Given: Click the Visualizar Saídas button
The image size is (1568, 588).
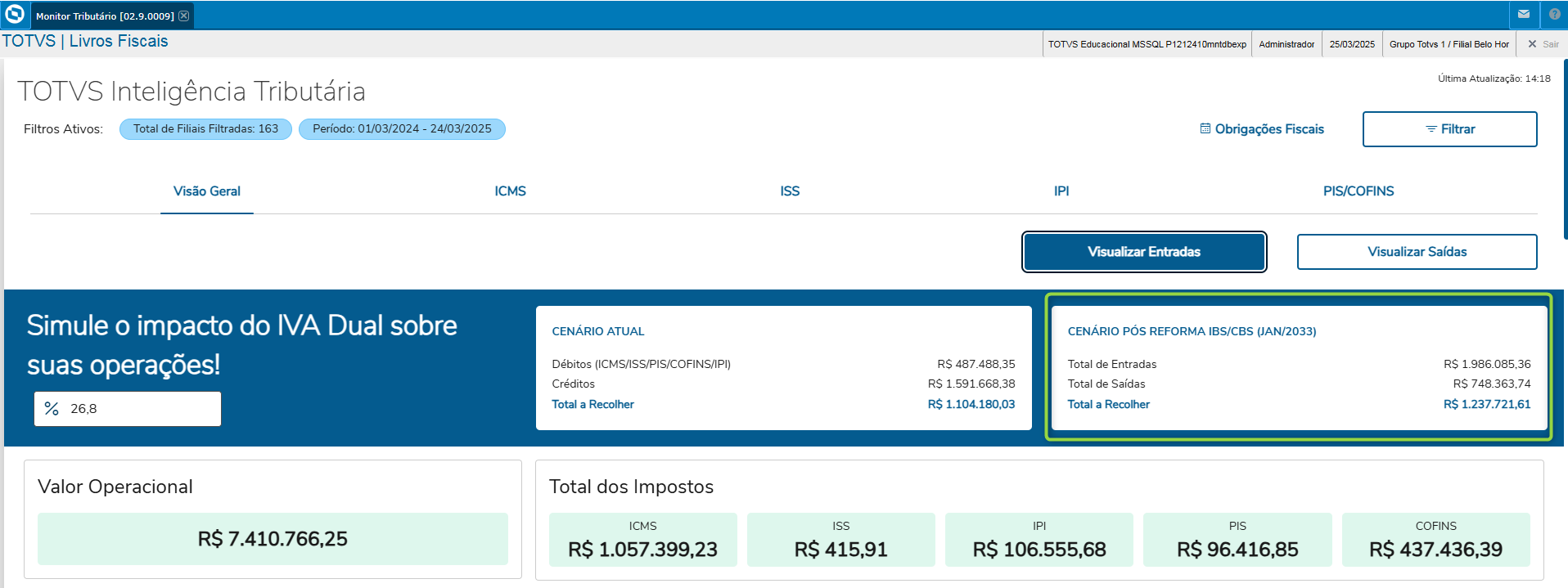Looking at the screenshot, I should pyautogui.click(x=1417, y=252).
